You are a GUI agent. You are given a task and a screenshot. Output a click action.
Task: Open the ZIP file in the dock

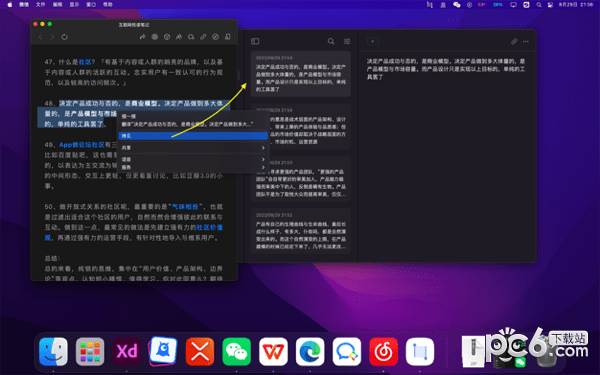point(473,352)
